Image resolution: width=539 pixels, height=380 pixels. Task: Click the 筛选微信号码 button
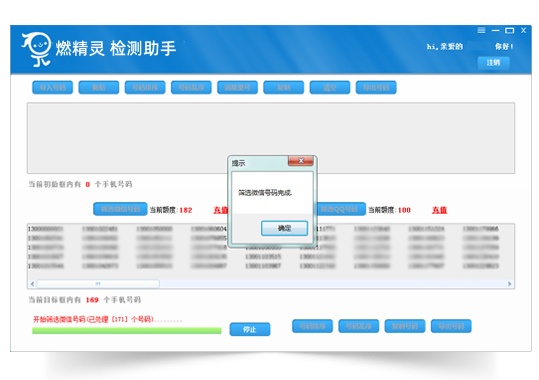coord(120,209)
